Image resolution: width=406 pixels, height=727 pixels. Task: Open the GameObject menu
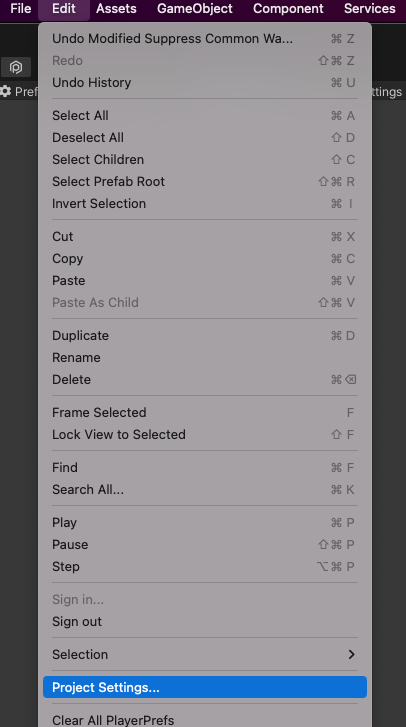coord(195,8)
